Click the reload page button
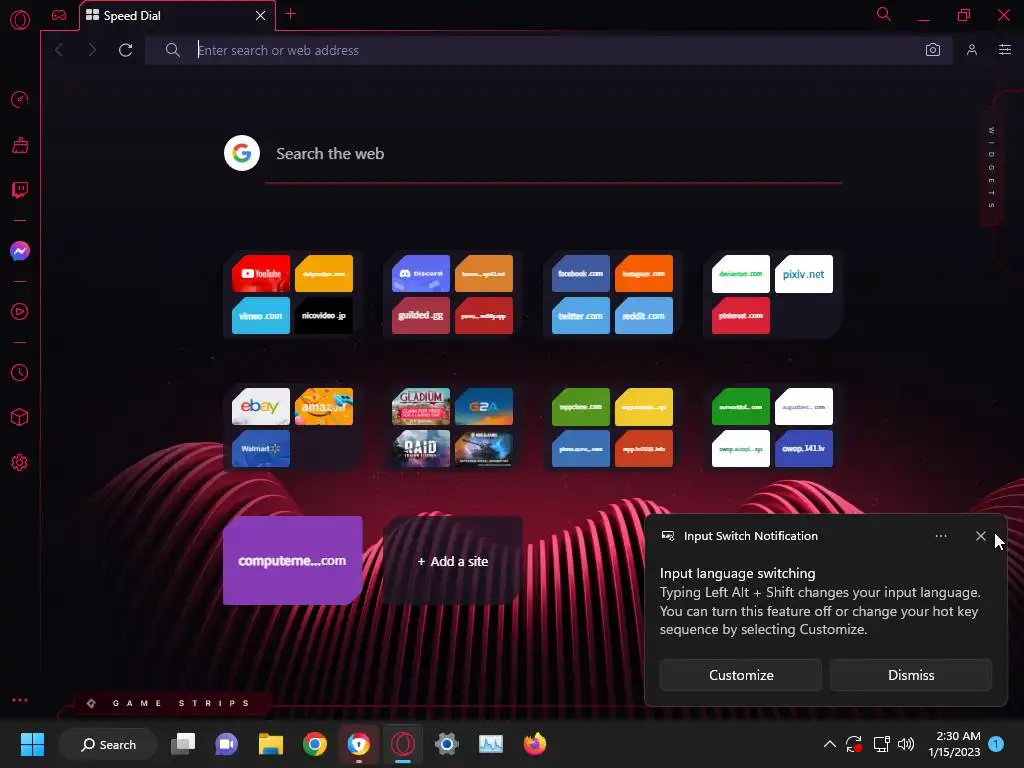 tap(125, 50)
